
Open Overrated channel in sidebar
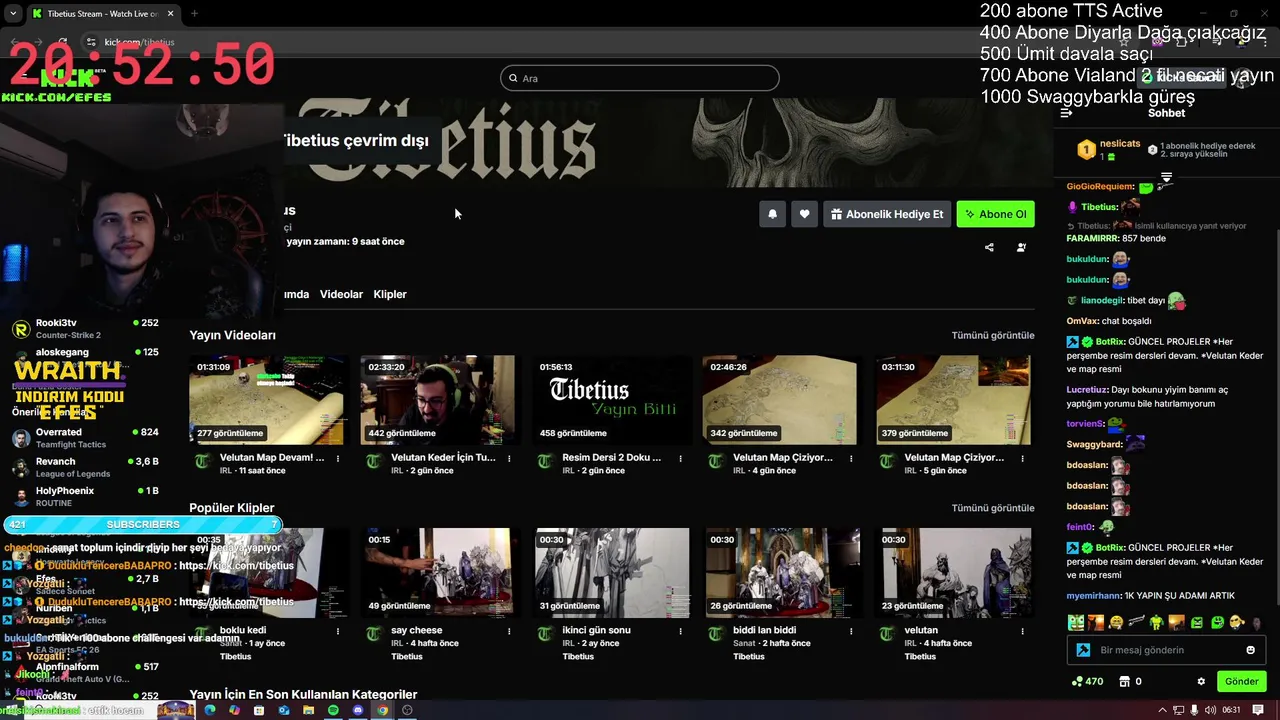[84, 438]
